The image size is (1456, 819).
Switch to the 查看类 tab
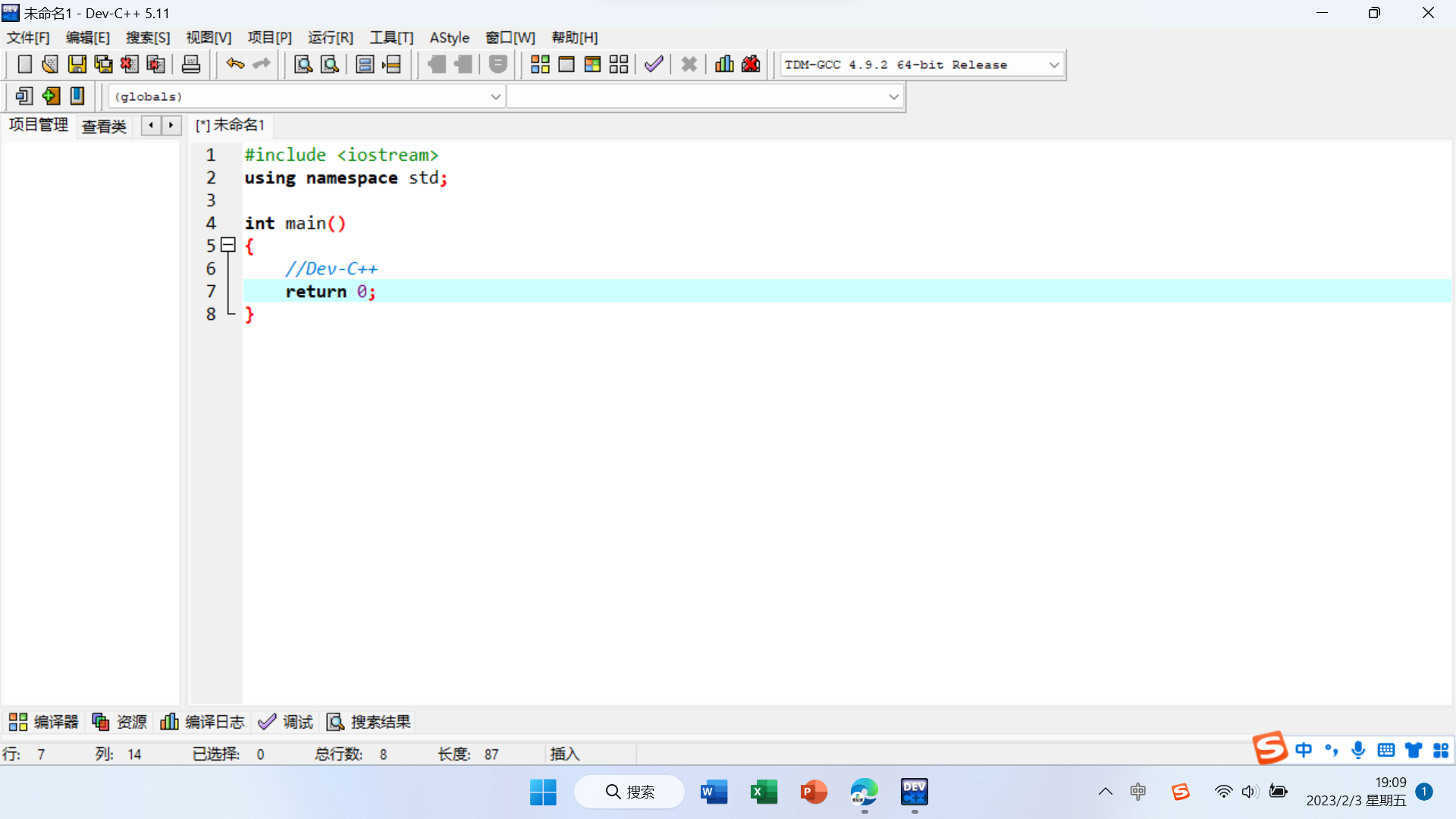pyautogui.click(x=104, y=126)
